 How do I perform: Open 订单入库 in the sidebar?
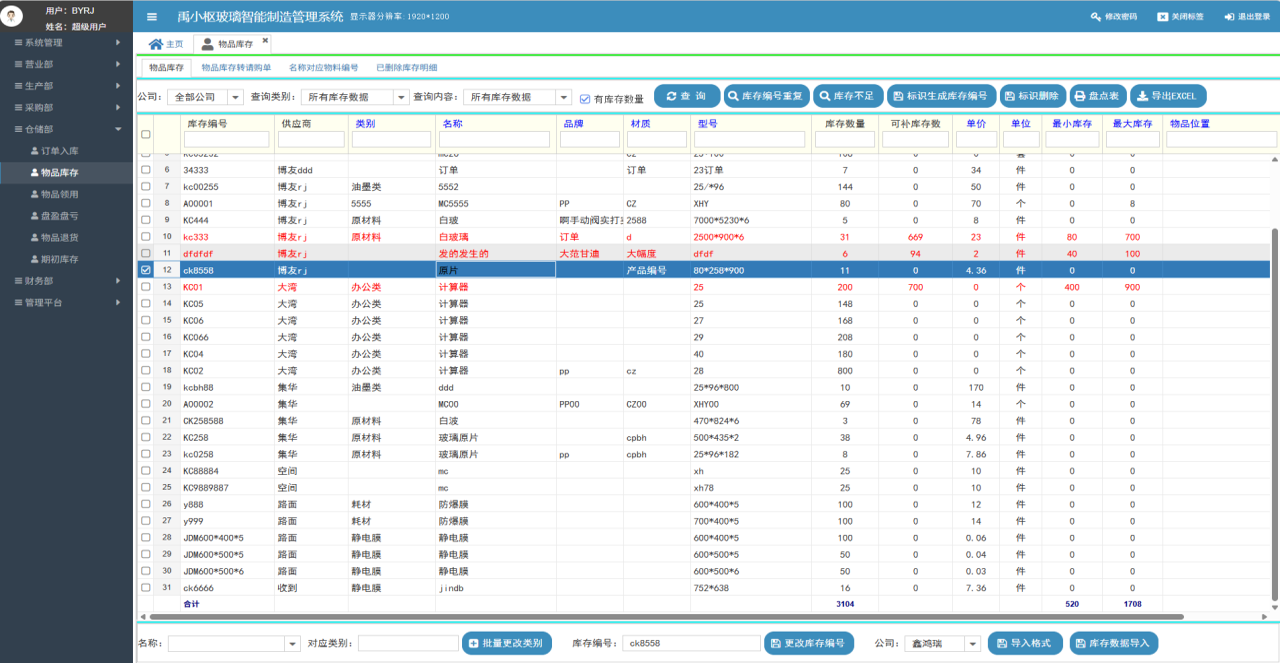[59, 150]
